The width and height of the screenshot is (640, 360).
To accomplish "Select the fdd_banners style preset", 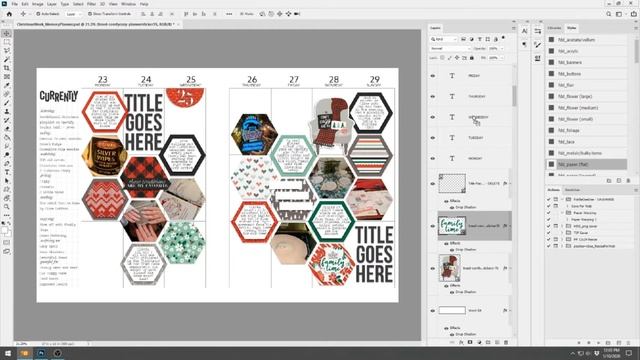I will [x=586, y=62].
